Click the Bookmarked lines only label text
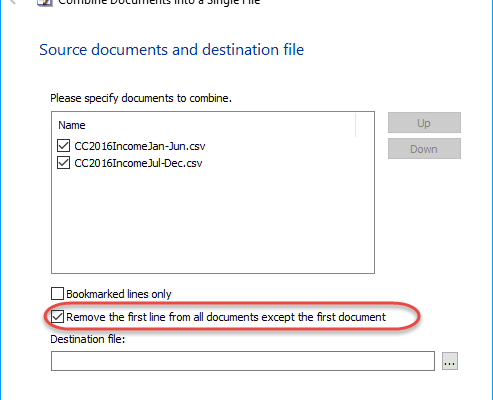The width and height of the screenshot is (493, 400). (x=119, y=294)
